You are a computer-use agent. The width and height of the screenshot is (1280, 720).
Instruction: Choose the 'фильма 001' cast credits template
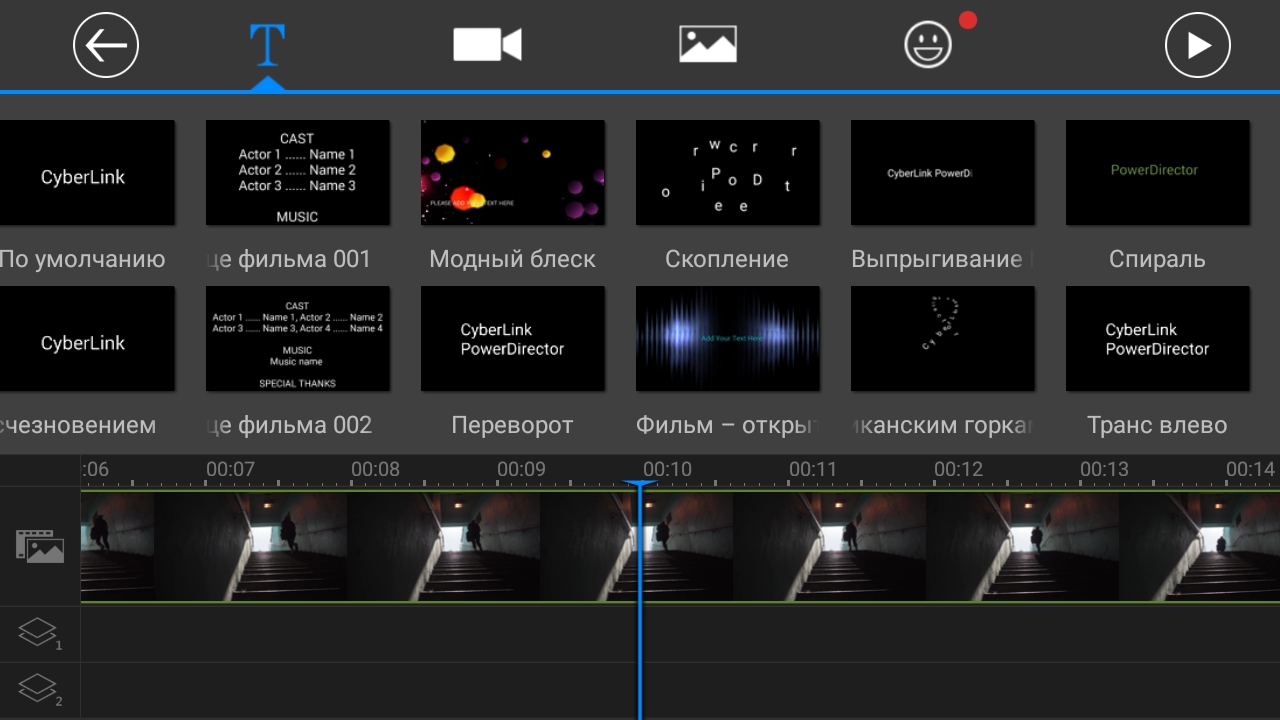click(297, 173)
